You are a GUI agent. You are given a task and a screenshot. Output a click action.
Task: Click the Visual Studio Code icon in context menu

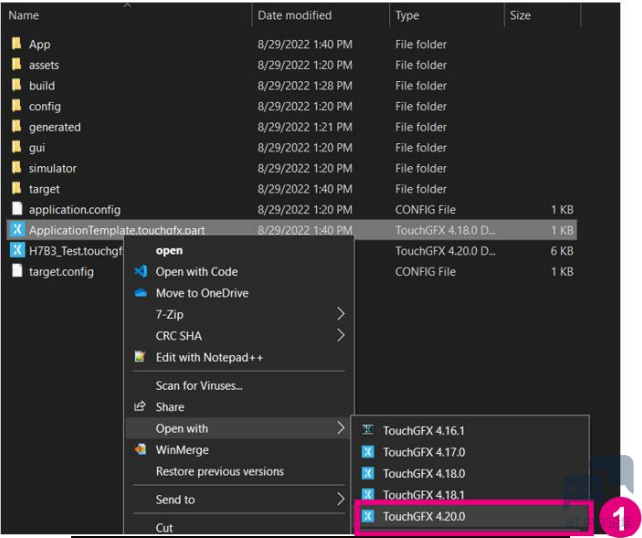(x=141, y=271)
